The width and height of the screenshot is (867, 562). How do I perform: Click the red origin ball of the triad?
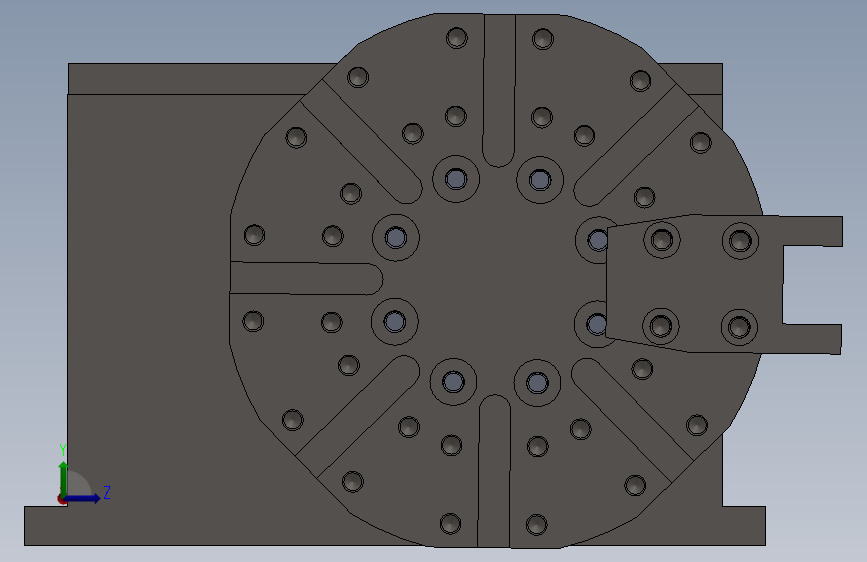click(x=61, y=499)
